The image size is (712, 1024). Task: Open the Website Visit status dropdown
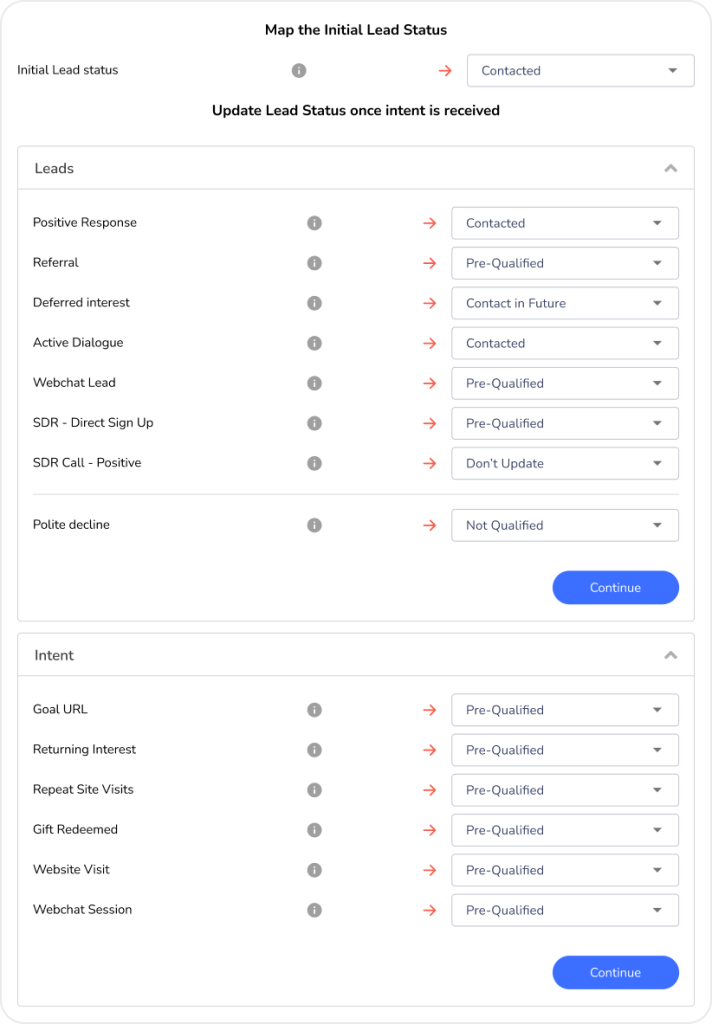(564, 870)
